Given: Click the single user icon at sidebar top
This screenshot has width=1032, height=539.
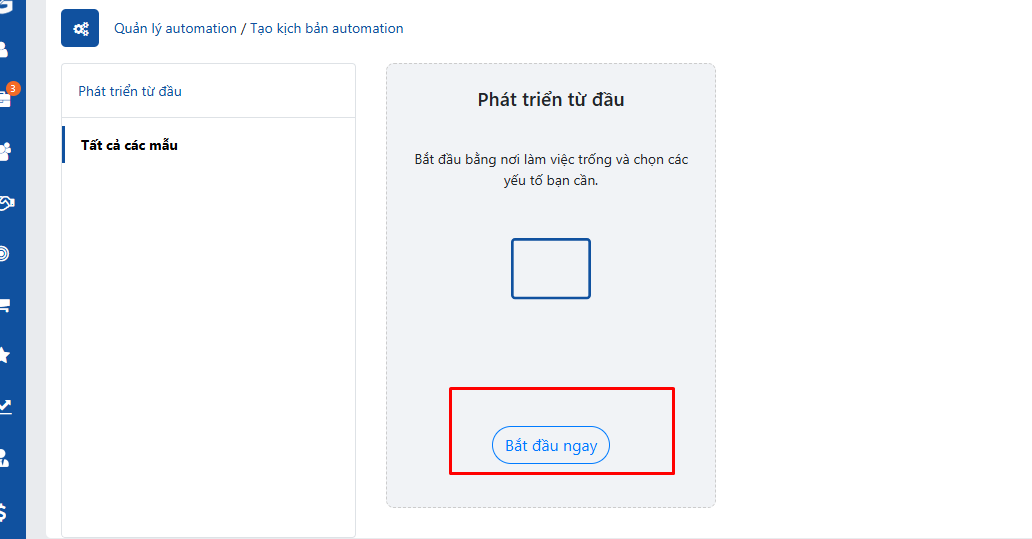Looking at the screenshot, I should [x=4, y=49].
